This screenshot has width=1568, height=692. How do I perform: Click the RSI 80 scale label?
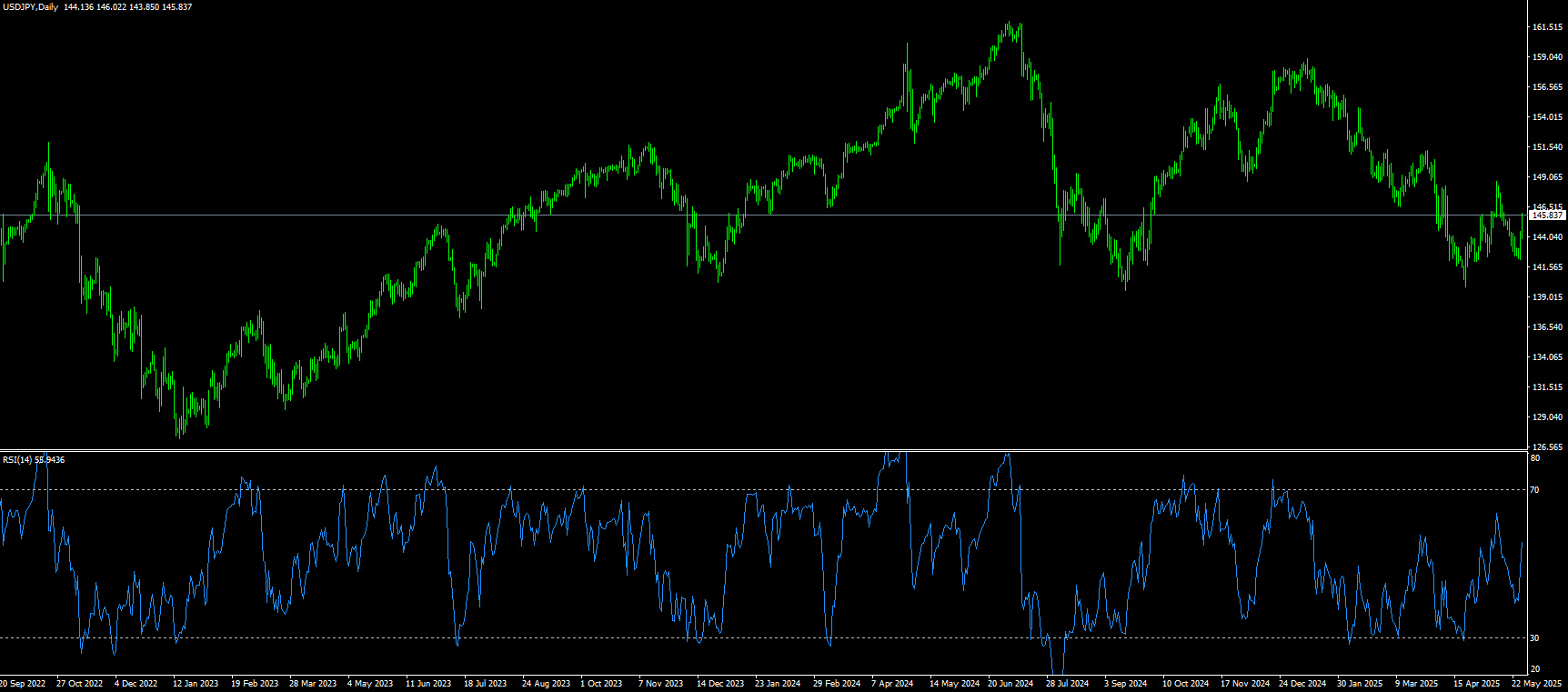1534,458
